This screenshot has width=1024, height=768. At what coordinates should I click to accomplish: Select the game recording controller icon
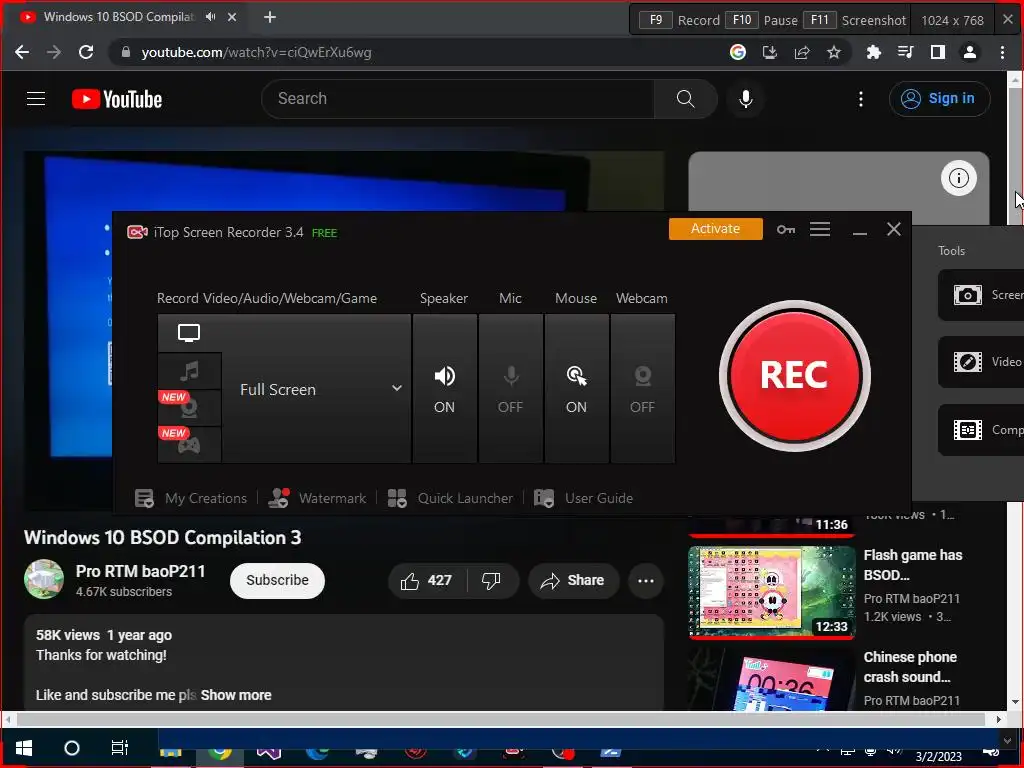(189, 445)
